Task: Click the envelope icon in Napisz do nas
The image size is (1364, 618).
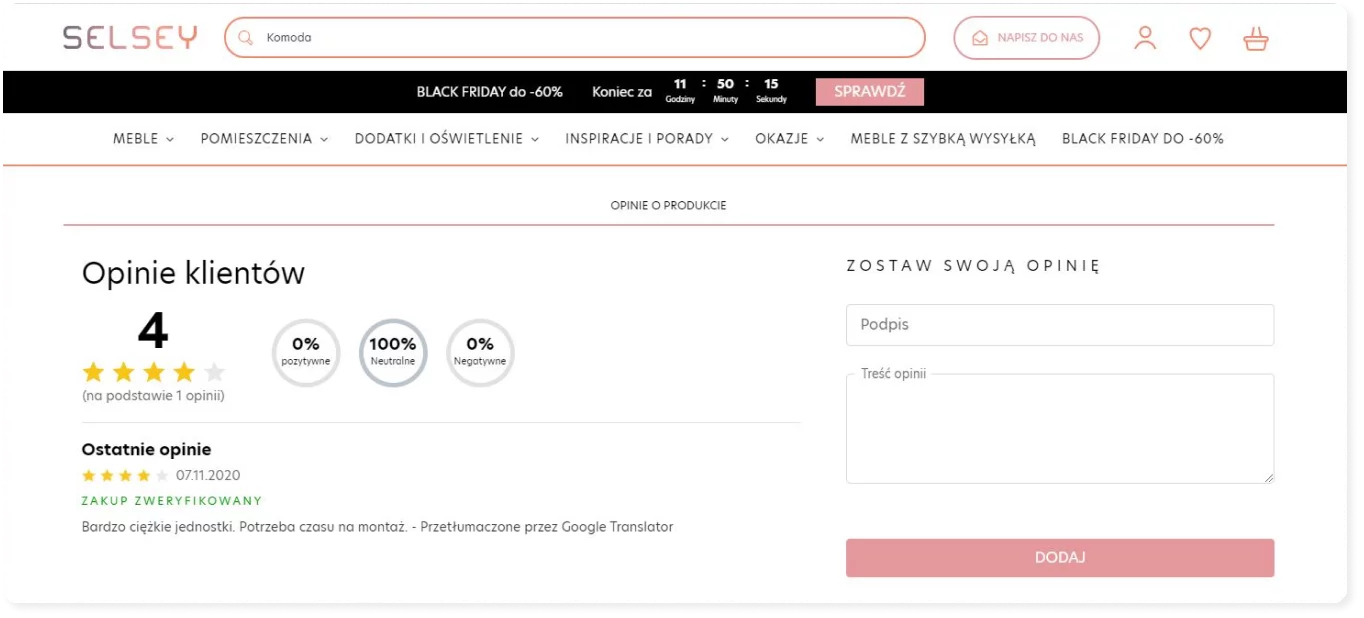Action: pyautogui.click(x=980, y=38)
